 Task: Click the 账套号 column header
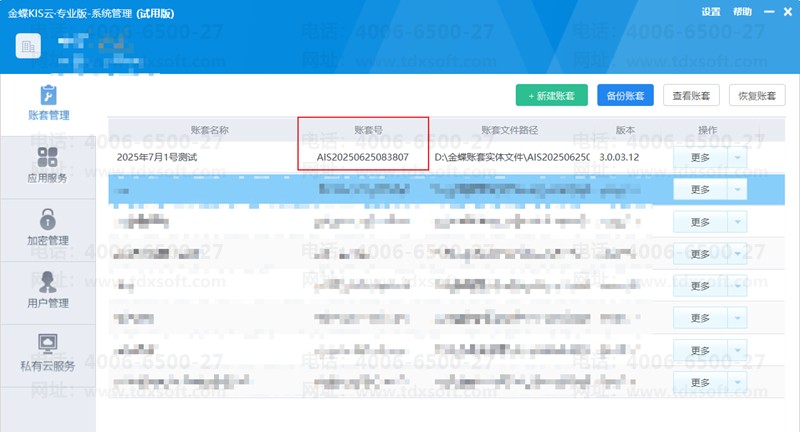pos(368,130)
